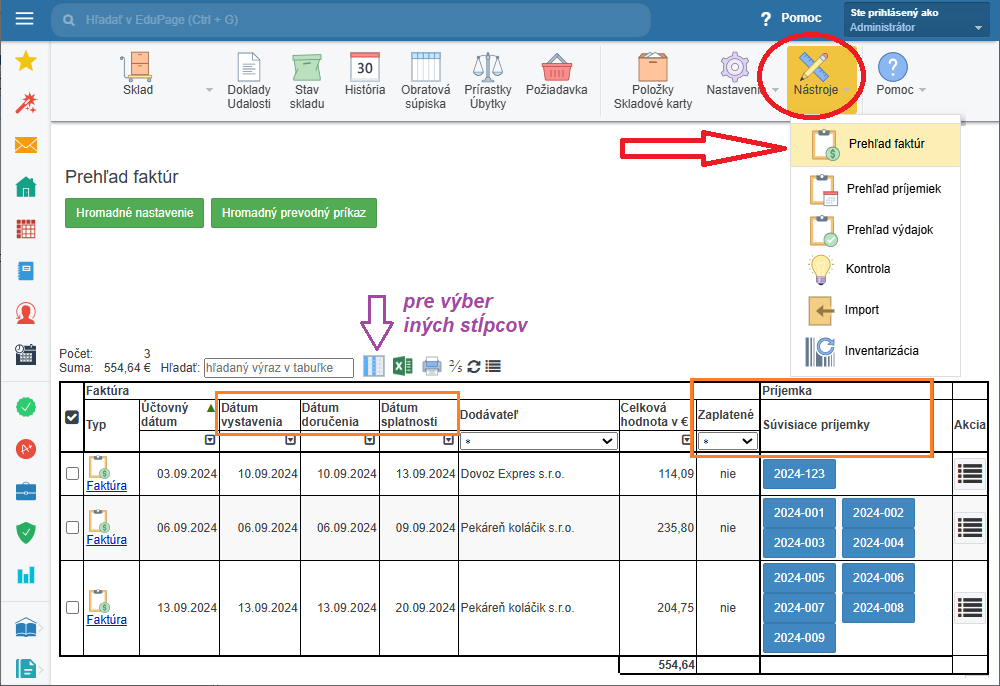Click Hromadné nastavenie button
The height and width of the screenshot is (686, 1000).
(x=134, y=213)
